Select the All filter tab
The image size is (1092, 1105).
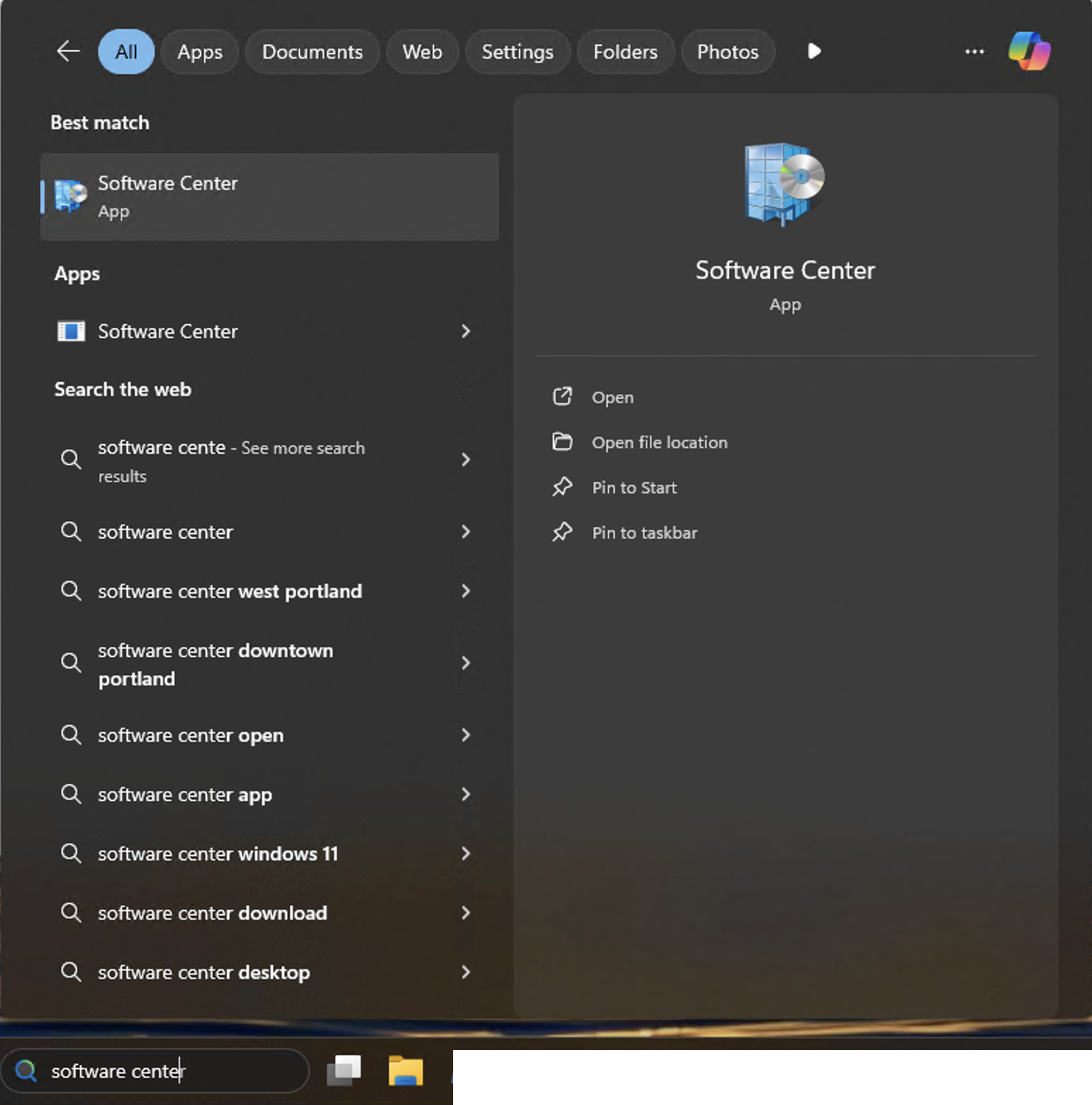(x=126, y=52)
